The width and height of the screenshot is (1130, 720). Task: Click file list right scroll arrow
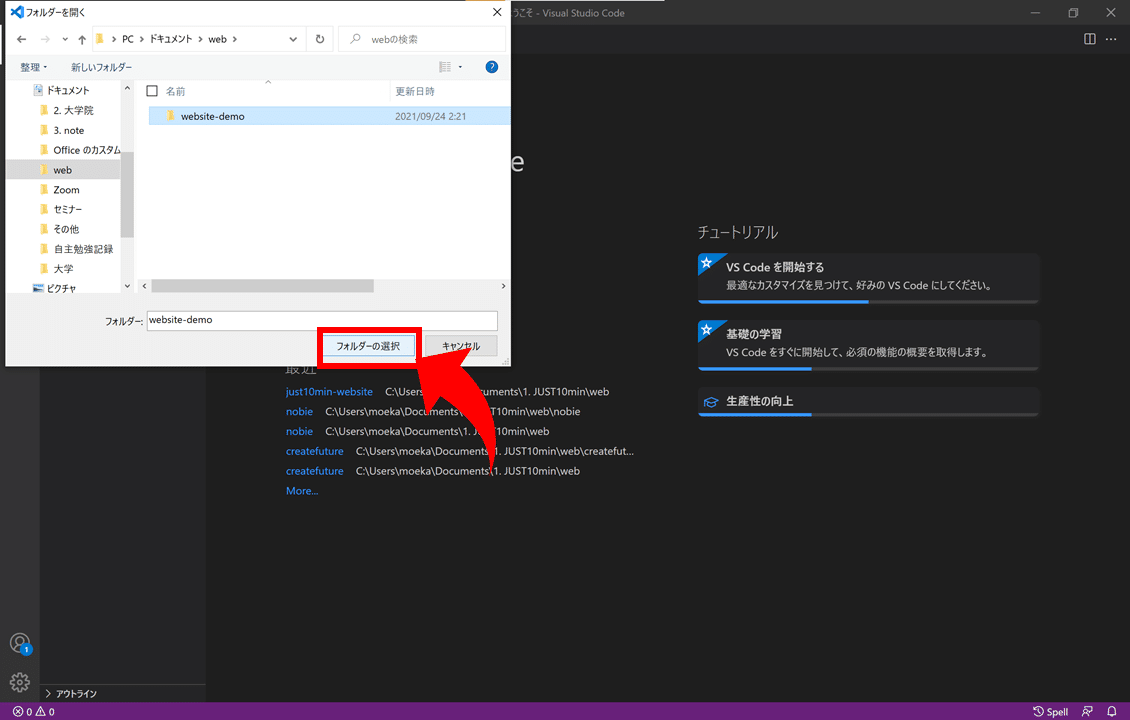[x=503, y=286]
